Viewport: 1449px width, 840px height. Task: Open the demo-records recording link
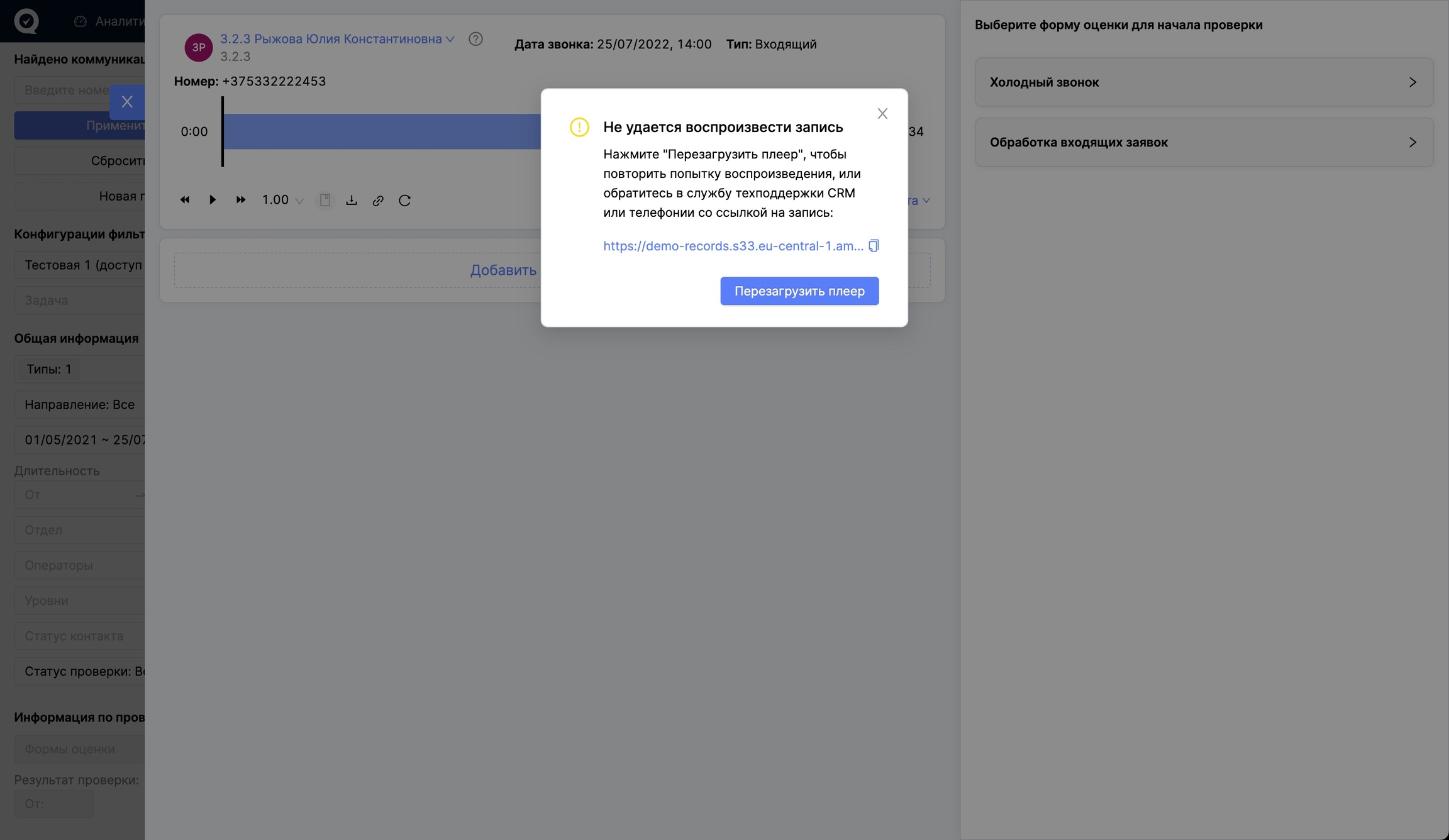click(x=733, y=246)
